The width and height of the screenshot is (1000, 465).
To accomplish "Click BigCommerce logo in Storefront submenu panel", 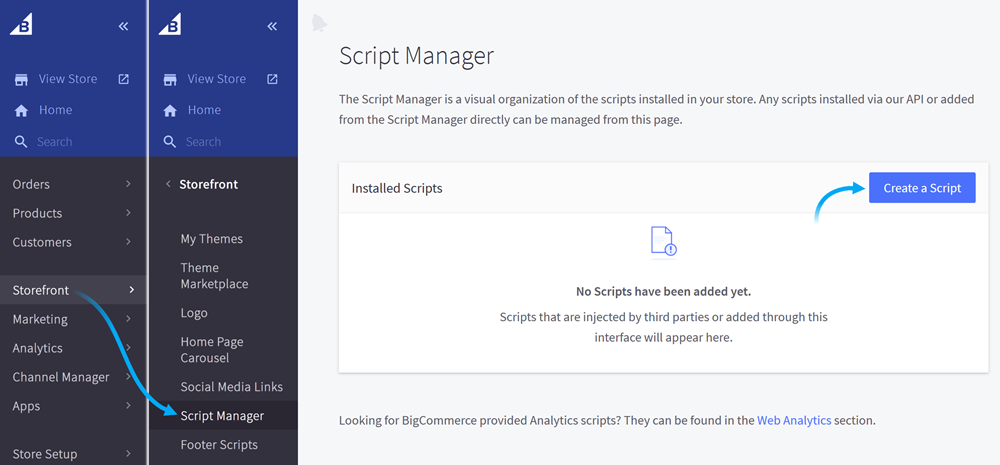I will [170, 25].
